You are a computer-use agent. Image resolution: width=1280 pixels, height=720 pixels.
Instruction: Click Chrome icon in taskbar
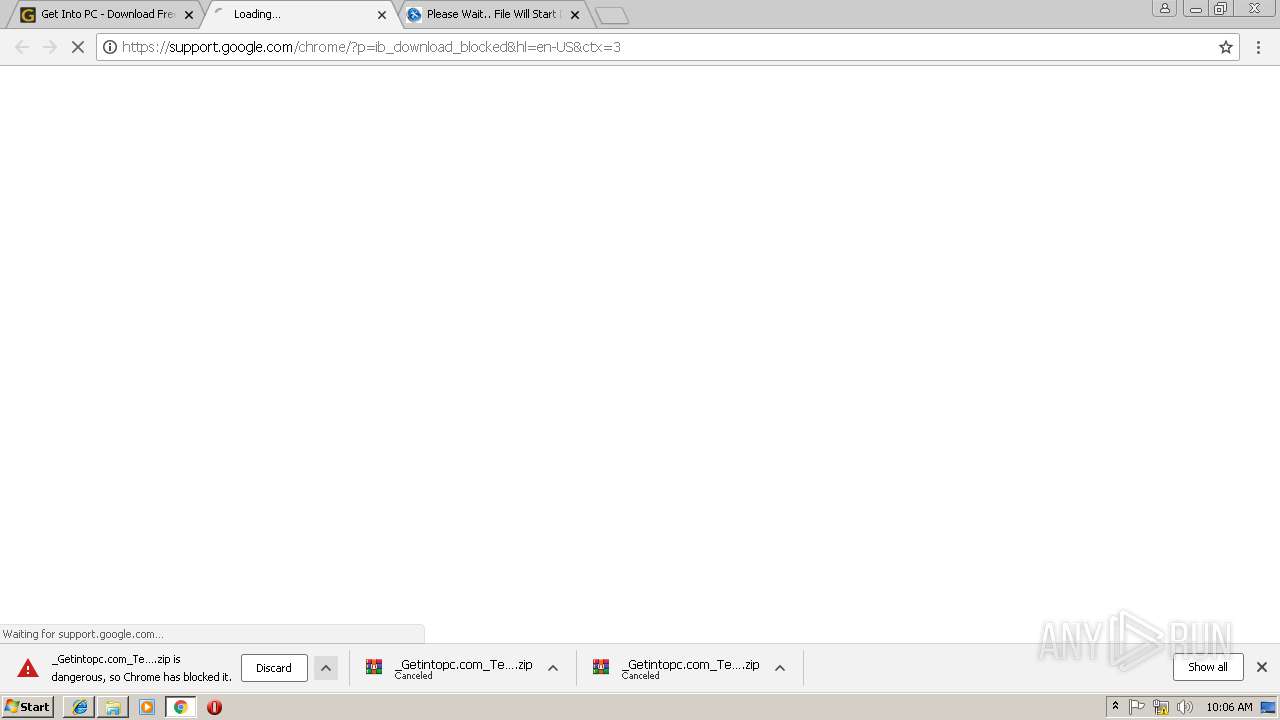click(x=181, y=707)
